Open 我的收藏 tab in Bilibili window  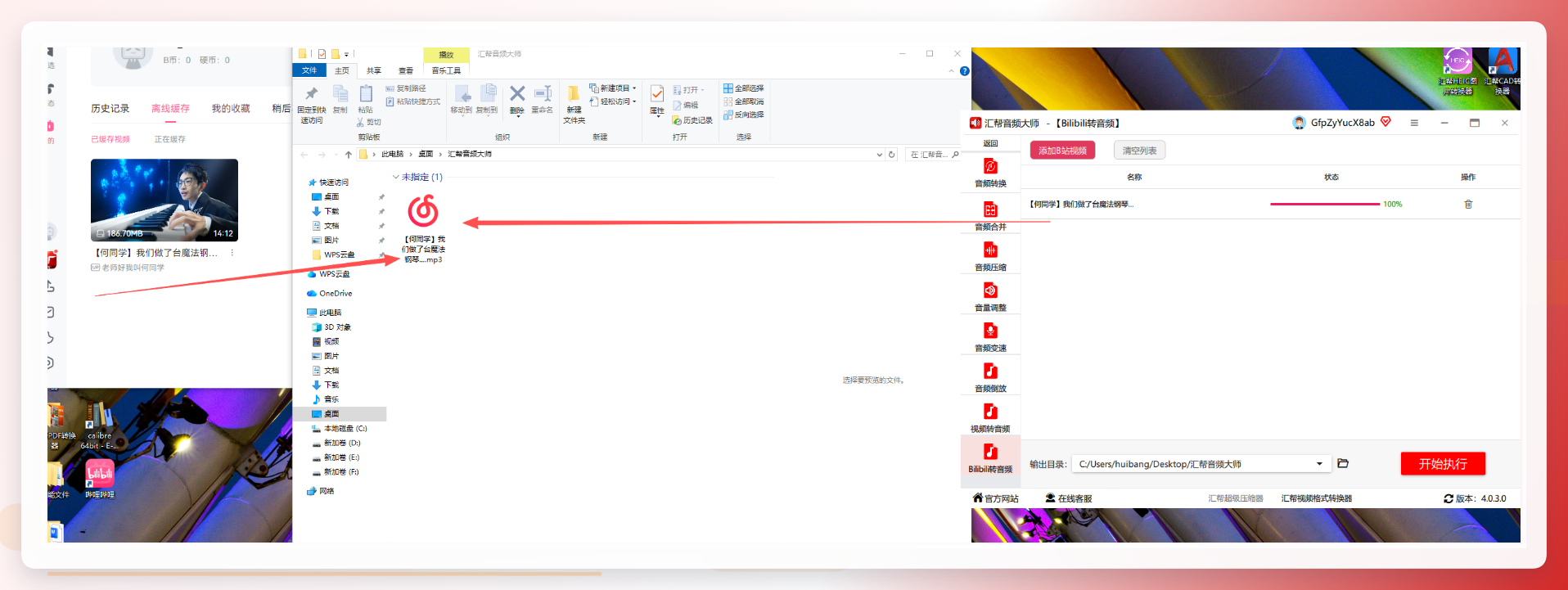(231, 108)
